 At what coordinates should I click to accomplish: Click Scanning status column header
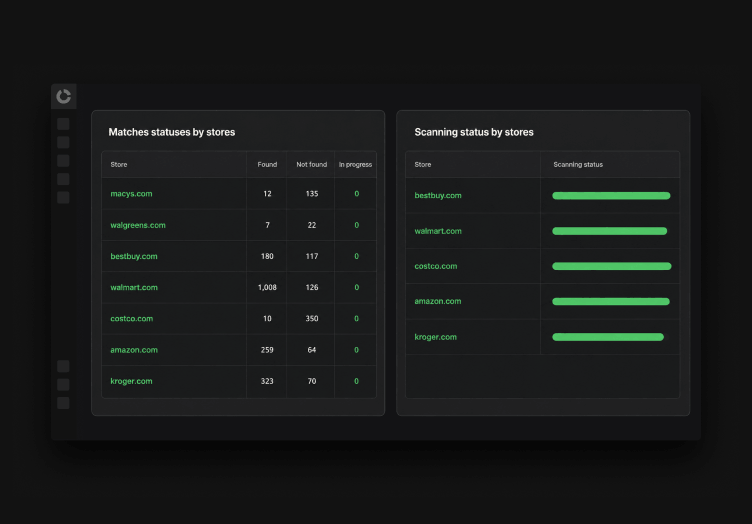578,164
